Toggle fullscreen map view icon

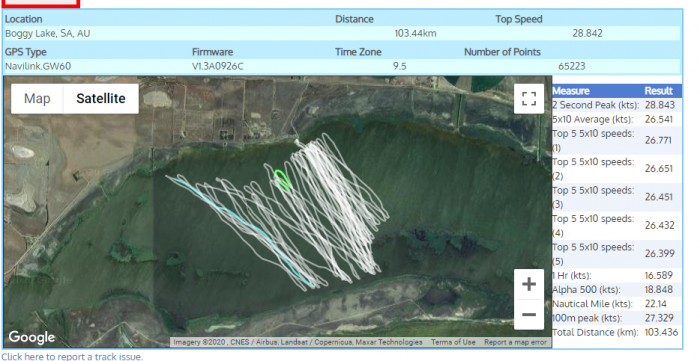pos(529,99)
